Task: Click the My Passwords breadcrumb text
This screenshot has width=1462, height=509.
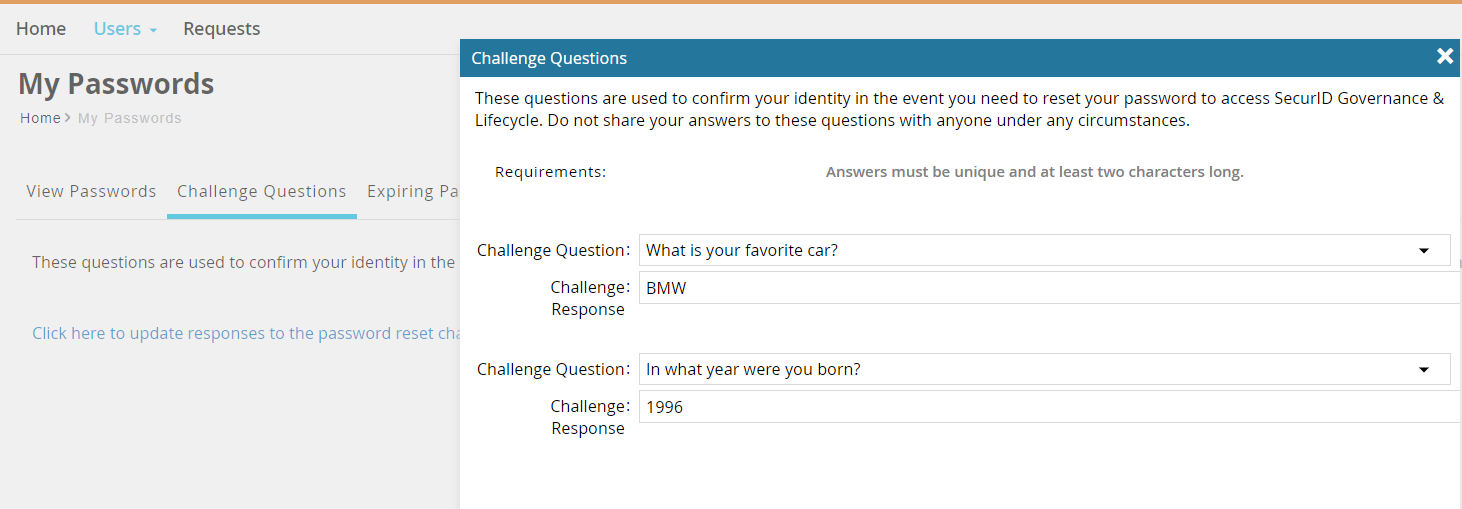Action: tap(130, 118)
